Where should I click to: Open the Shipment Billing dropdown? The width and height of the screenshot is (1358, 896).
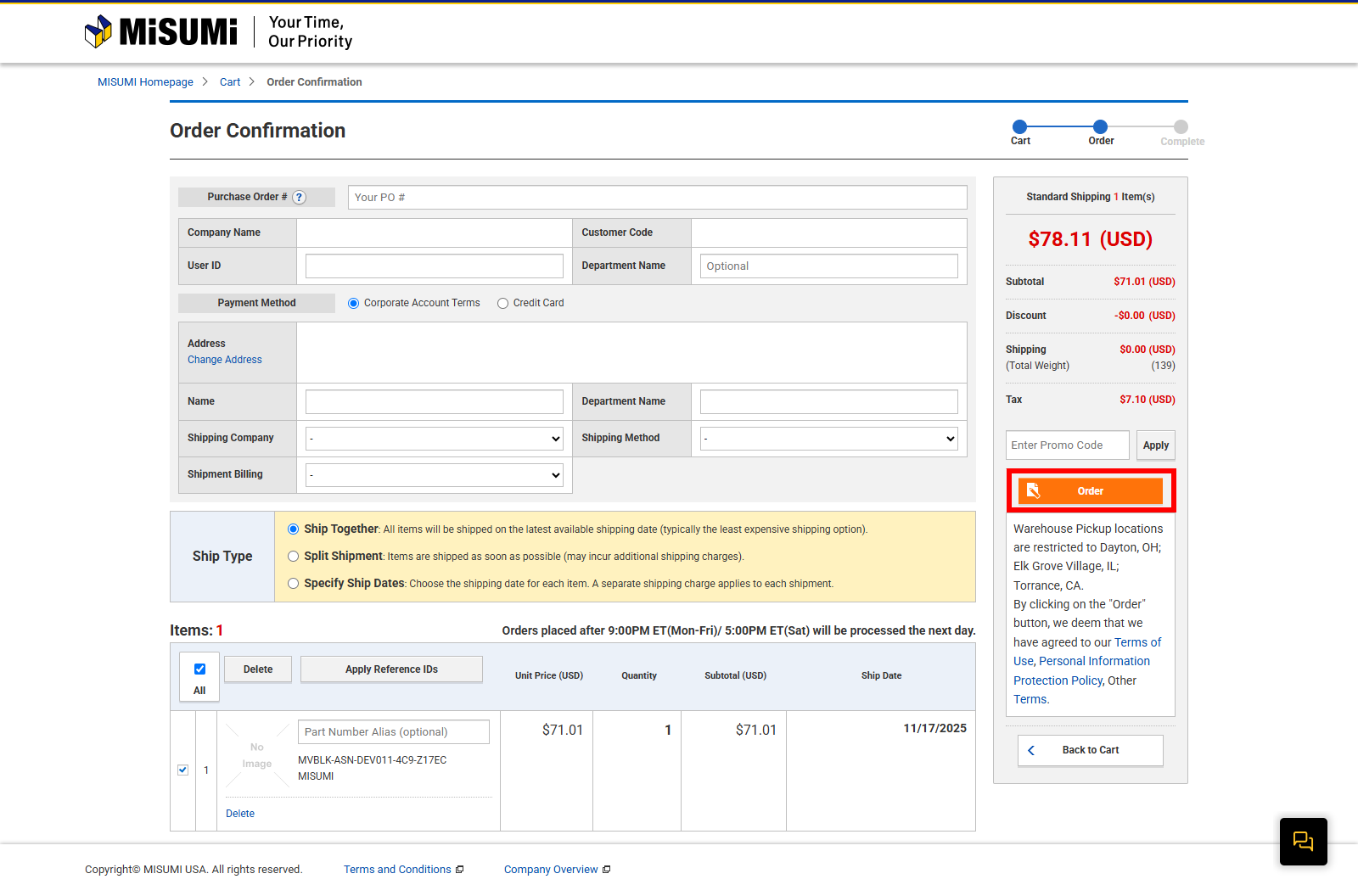tap(434, 475)
